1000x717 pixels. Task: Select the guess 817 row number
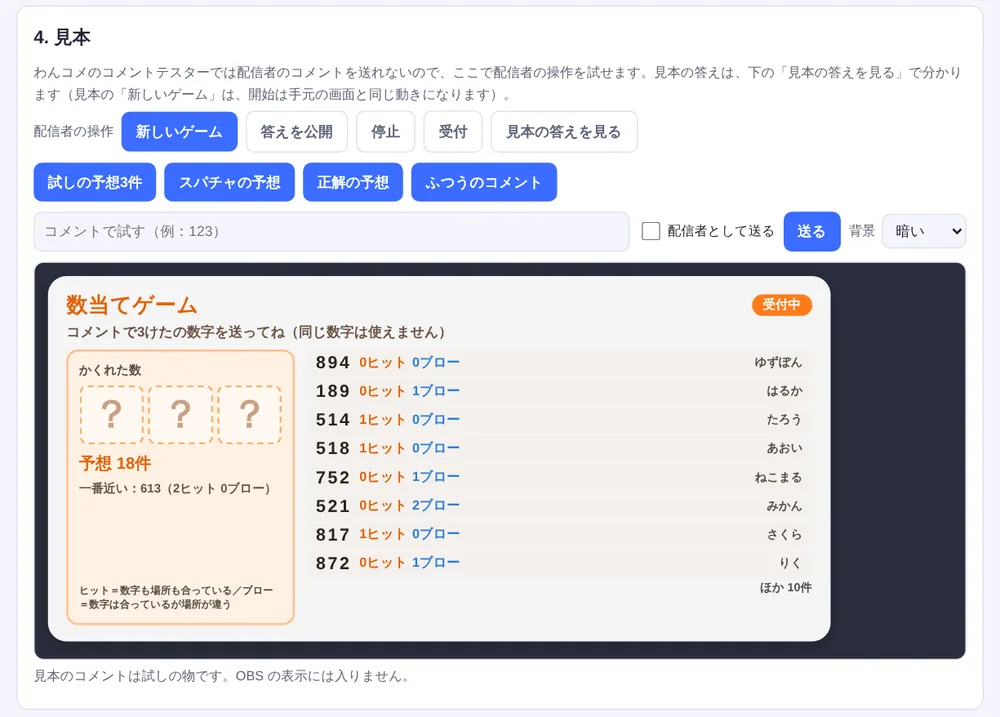332,535
